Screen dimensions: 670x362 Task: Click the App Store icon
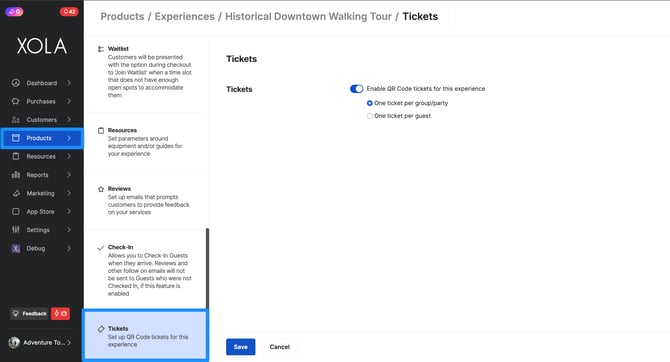(16, 212)
